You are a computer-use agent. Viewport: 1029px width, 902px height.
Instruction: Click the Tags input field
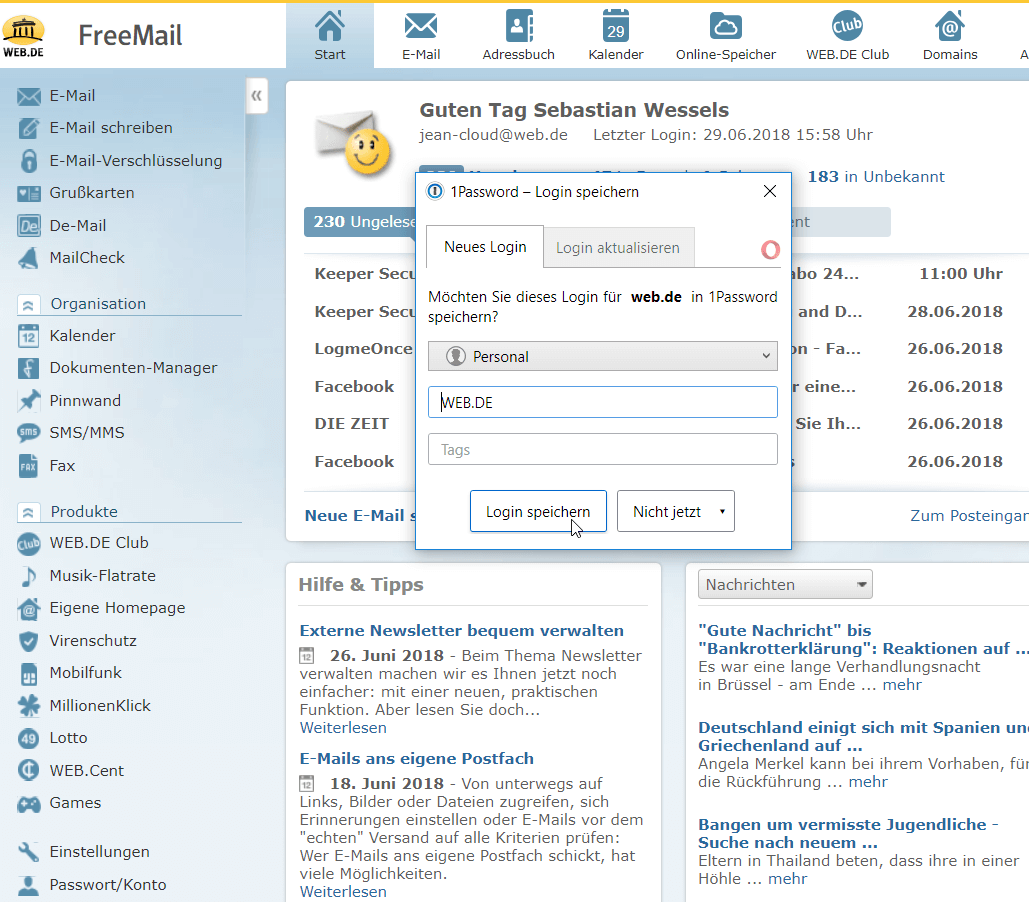602,450
